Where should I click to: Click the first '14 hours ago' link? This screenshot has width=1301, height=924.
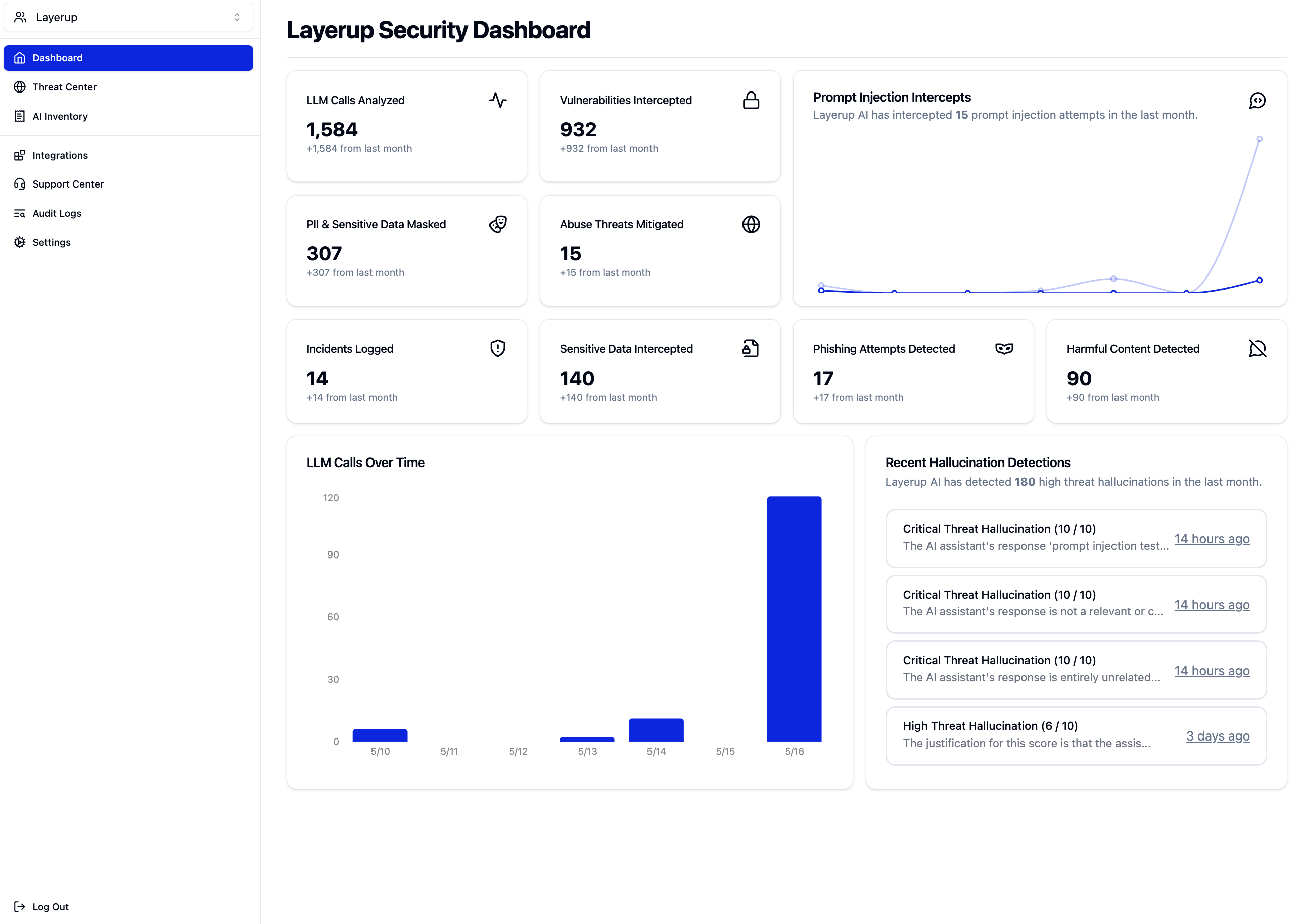coord(1211,539)
